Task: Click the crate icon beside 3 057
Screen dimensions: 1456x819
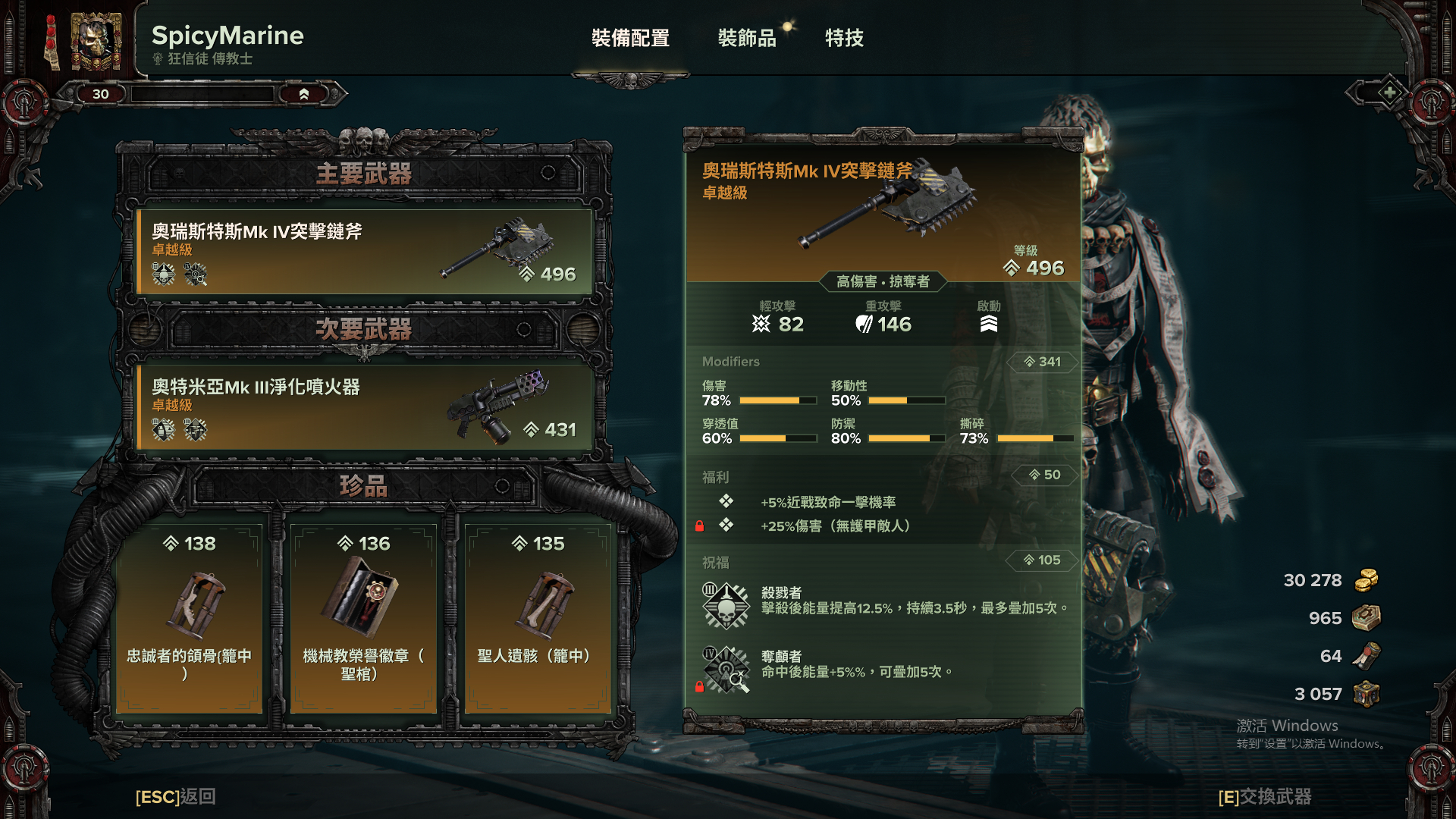Action: (x=1367, y=694)
